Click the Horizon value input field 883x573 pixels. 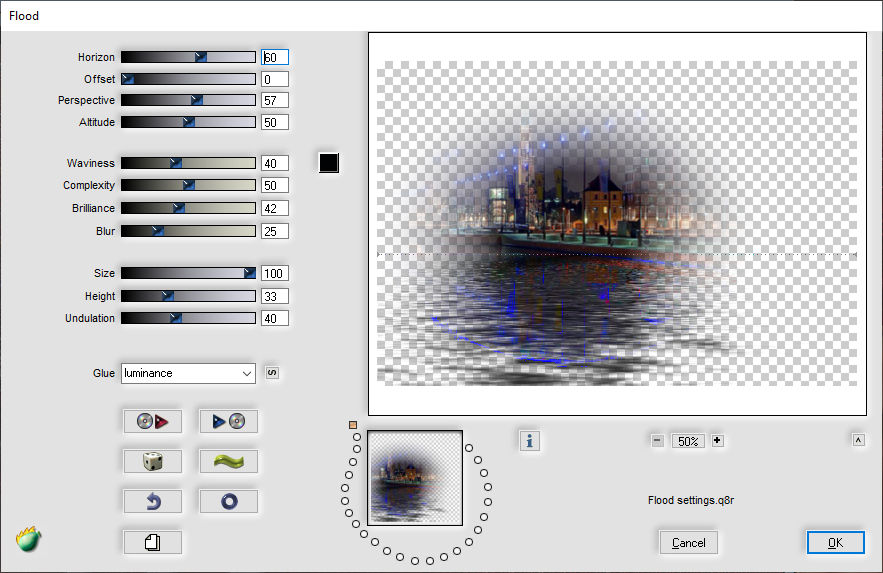pos(275,57)
